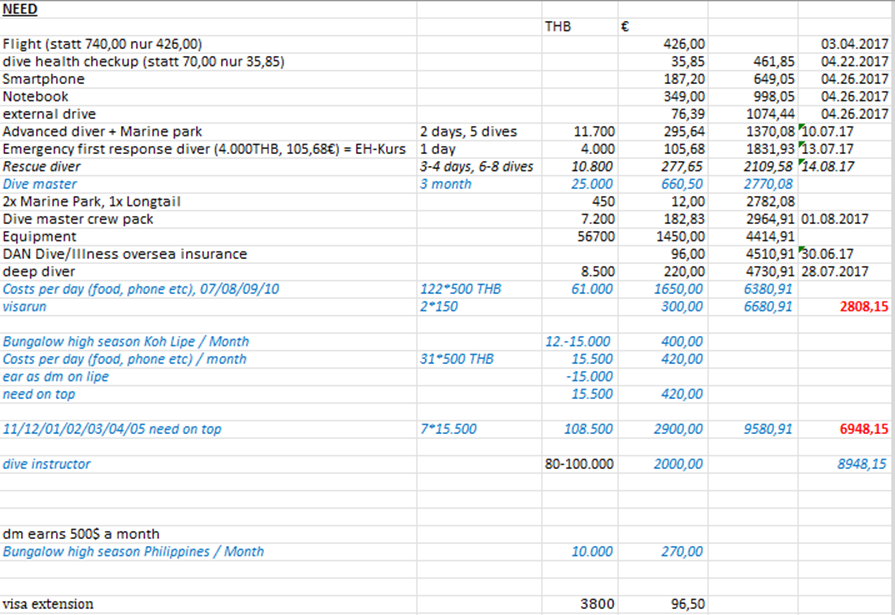This screenshot has height=615, width=895.
Task: Click the Smartphone row label
Action: (44, 79)
